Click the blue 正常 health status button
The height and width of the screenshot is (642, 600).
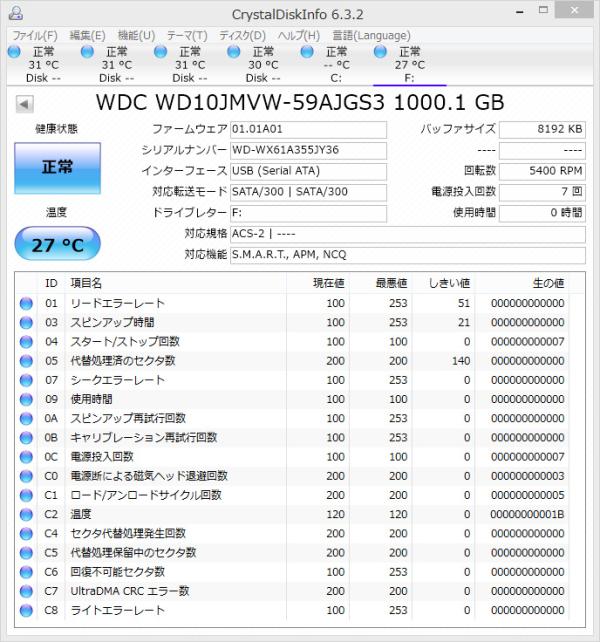point(57,168)
